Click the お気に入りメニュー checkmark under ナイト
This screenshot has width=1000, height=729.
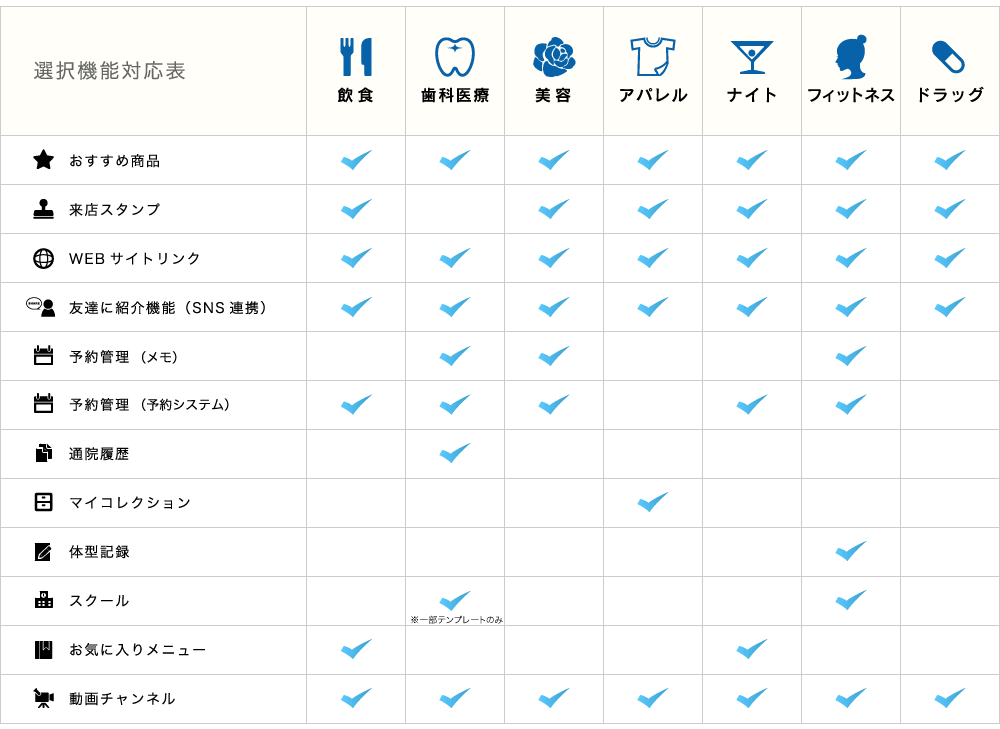pos(751,649)
